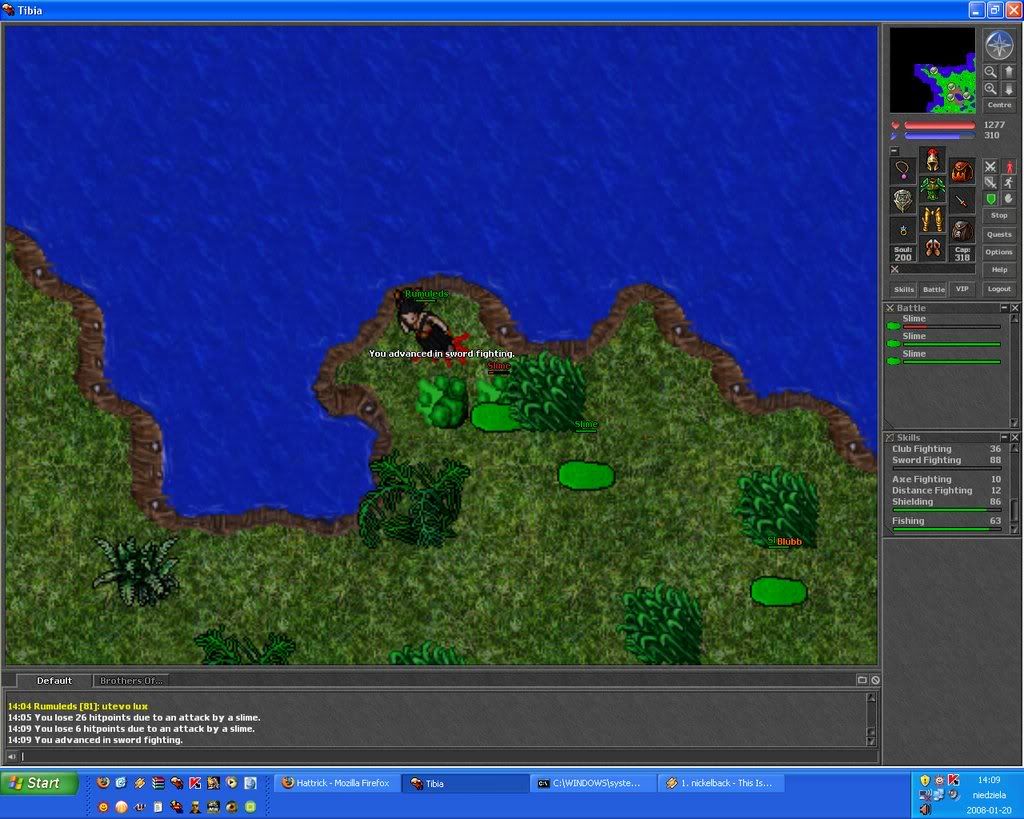Screen dimensions: 1024x819
Task: Switch to C:\WINDOWS\system command prompt taskbar item
Action: (593, 783)
